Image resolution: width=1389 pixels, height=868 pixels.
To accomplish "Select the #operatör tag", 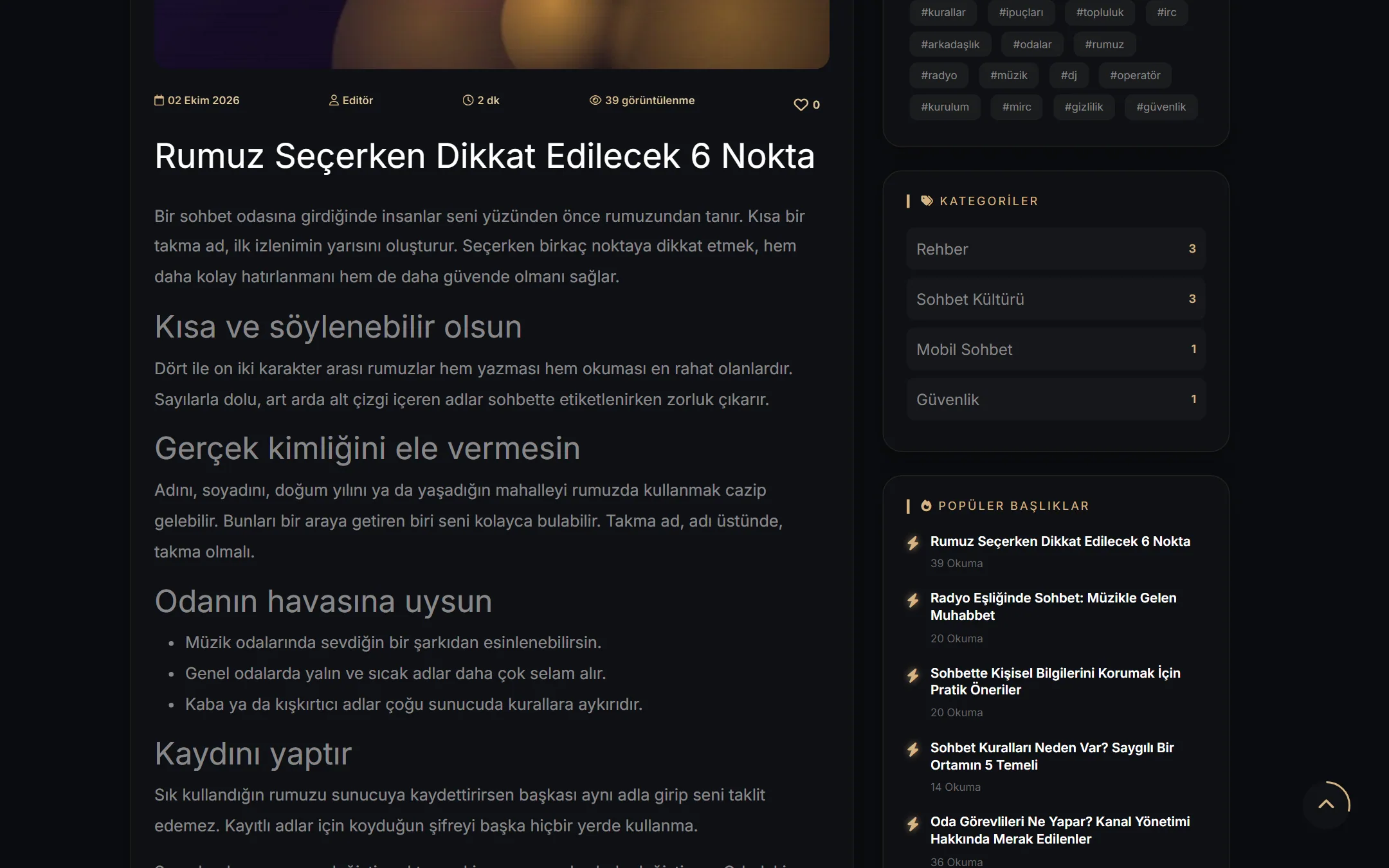I will point(1135,75).
